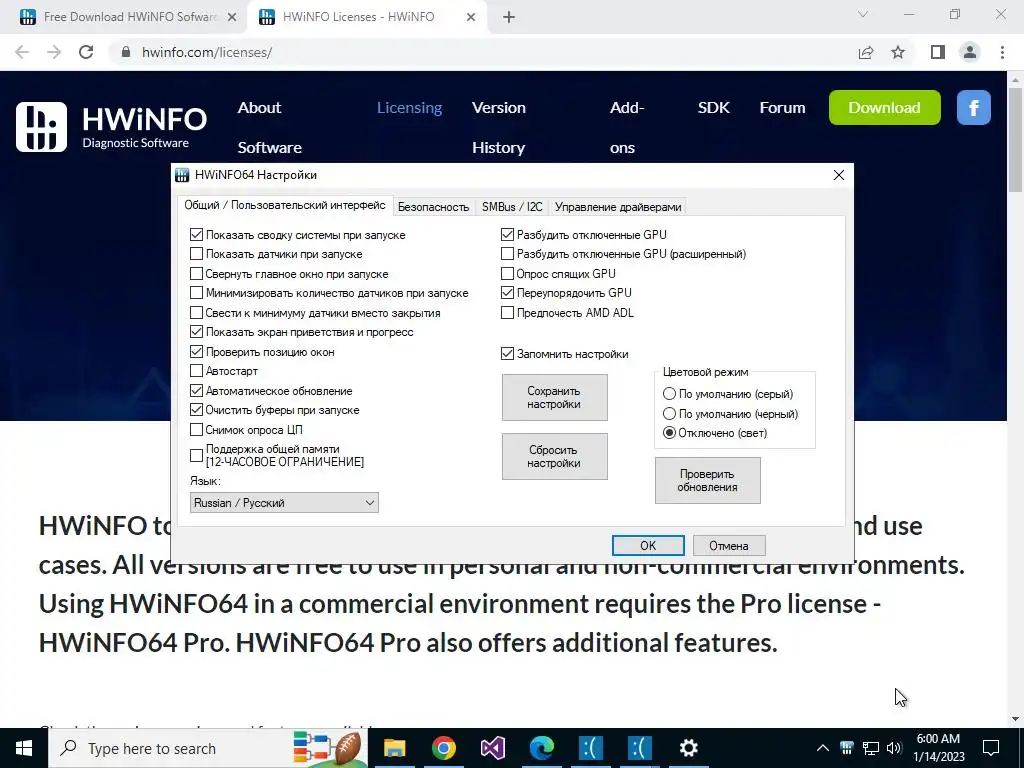Click the browser address bar URL

(206, 52)
